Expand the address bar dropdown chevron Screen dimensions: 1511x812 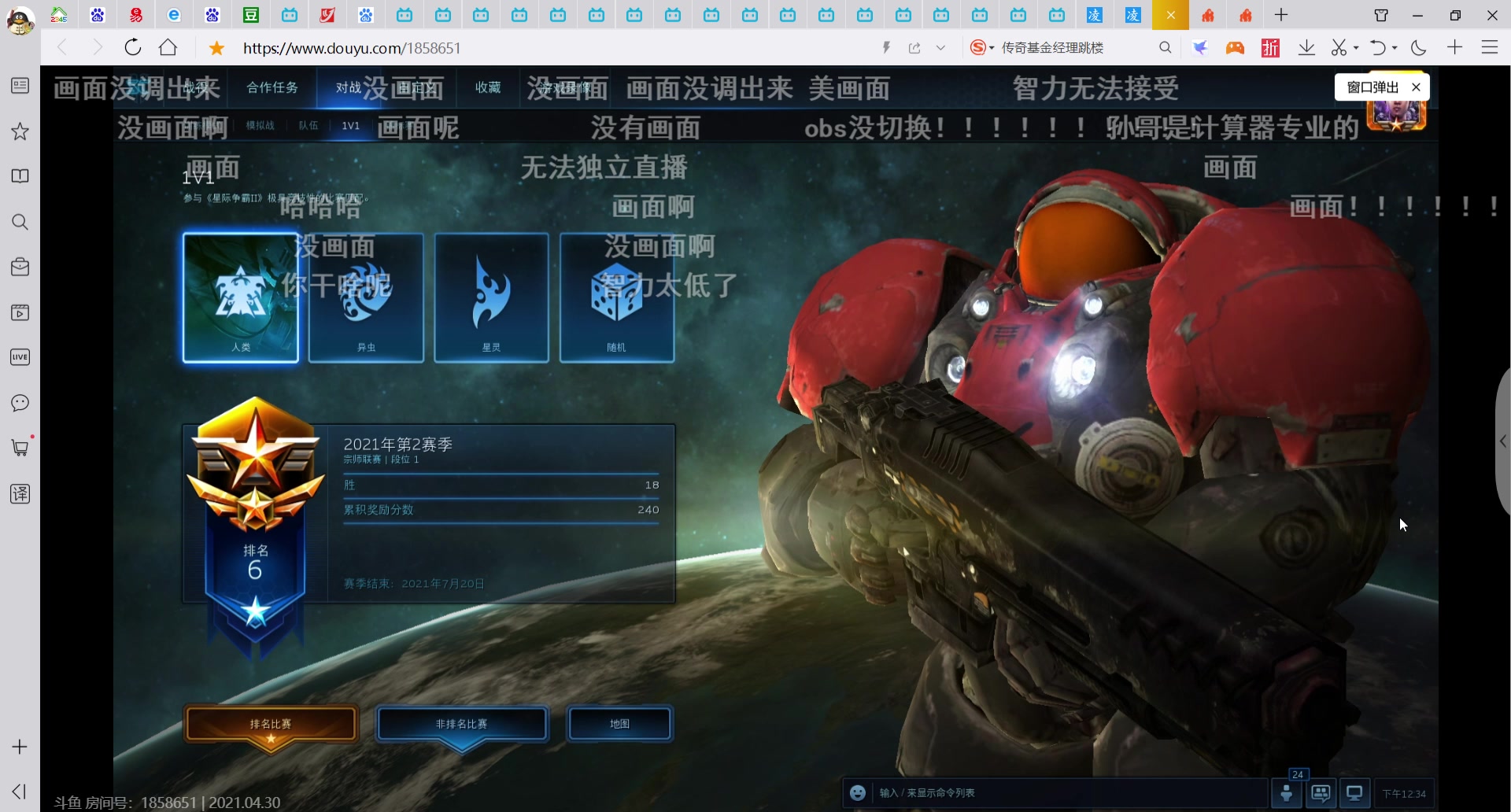(940, 48)
